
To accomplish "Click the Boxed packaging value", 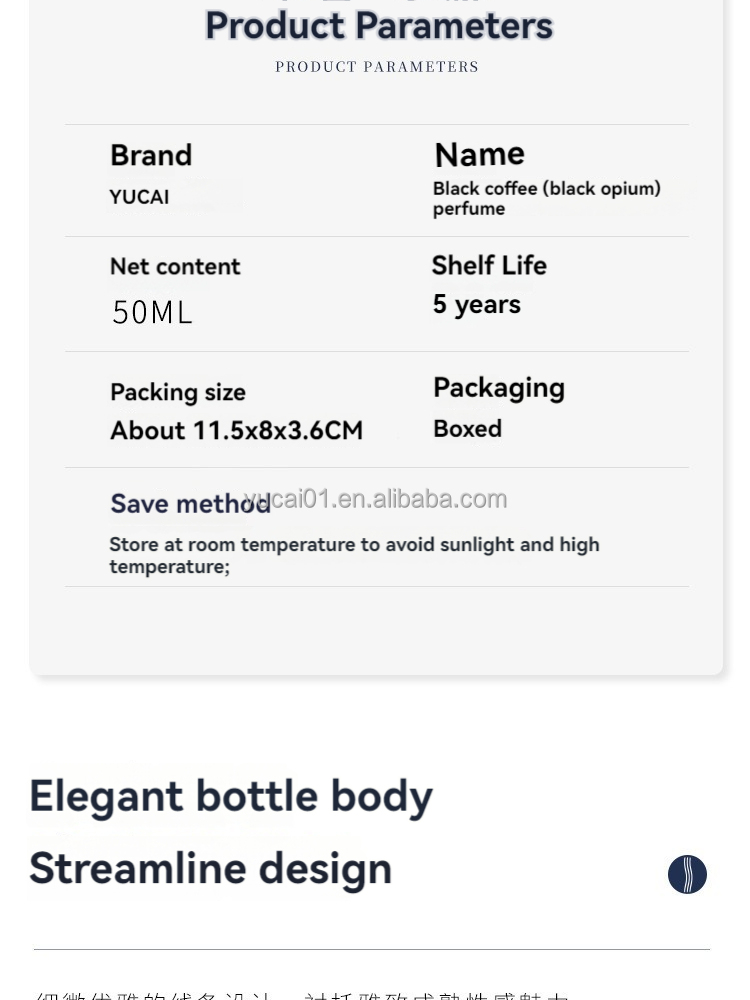I will point(467,429).
